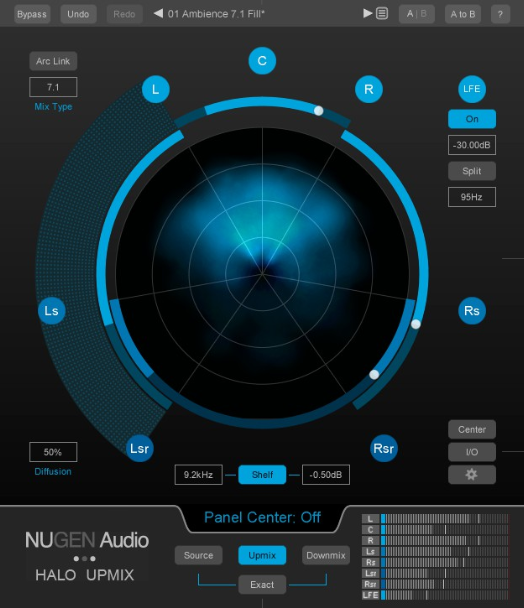Toggle the A|B comparison switch
The width and height of the screenshot is (524, 608).
[x=417, y=14]
